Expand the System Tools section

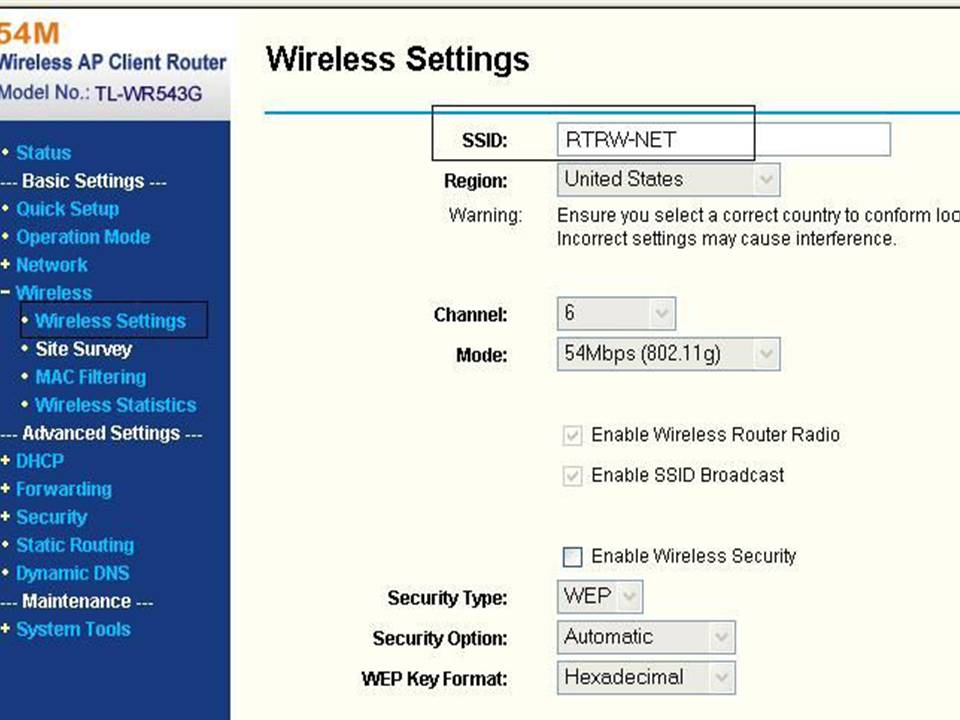tap(73, 629)
